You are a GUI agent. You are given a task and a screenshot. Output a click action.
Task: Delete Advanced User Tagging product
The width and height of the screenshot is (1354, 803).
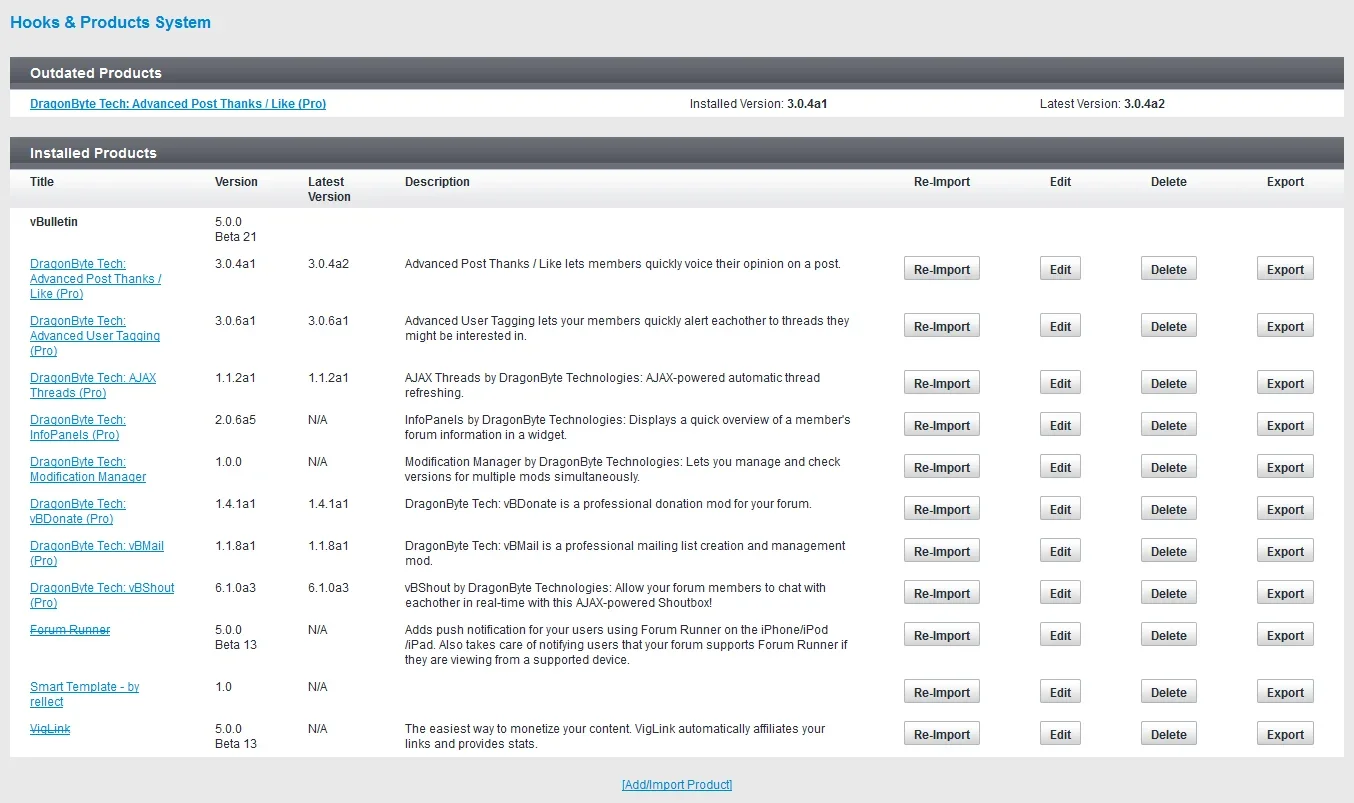pos(1169,326)
